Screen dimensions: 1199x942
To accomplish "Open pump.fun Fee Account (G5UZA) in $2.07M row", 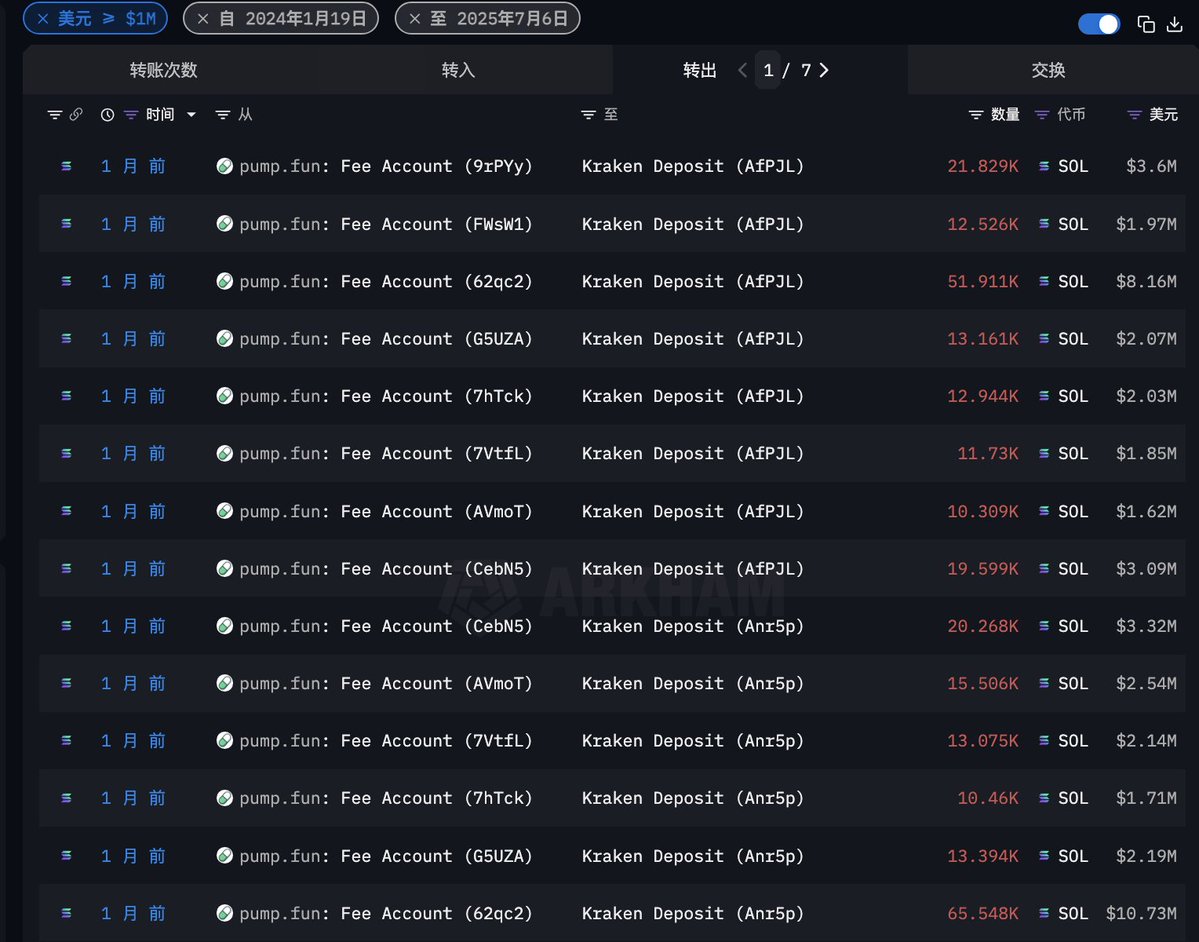I will [x=385, y=339].
